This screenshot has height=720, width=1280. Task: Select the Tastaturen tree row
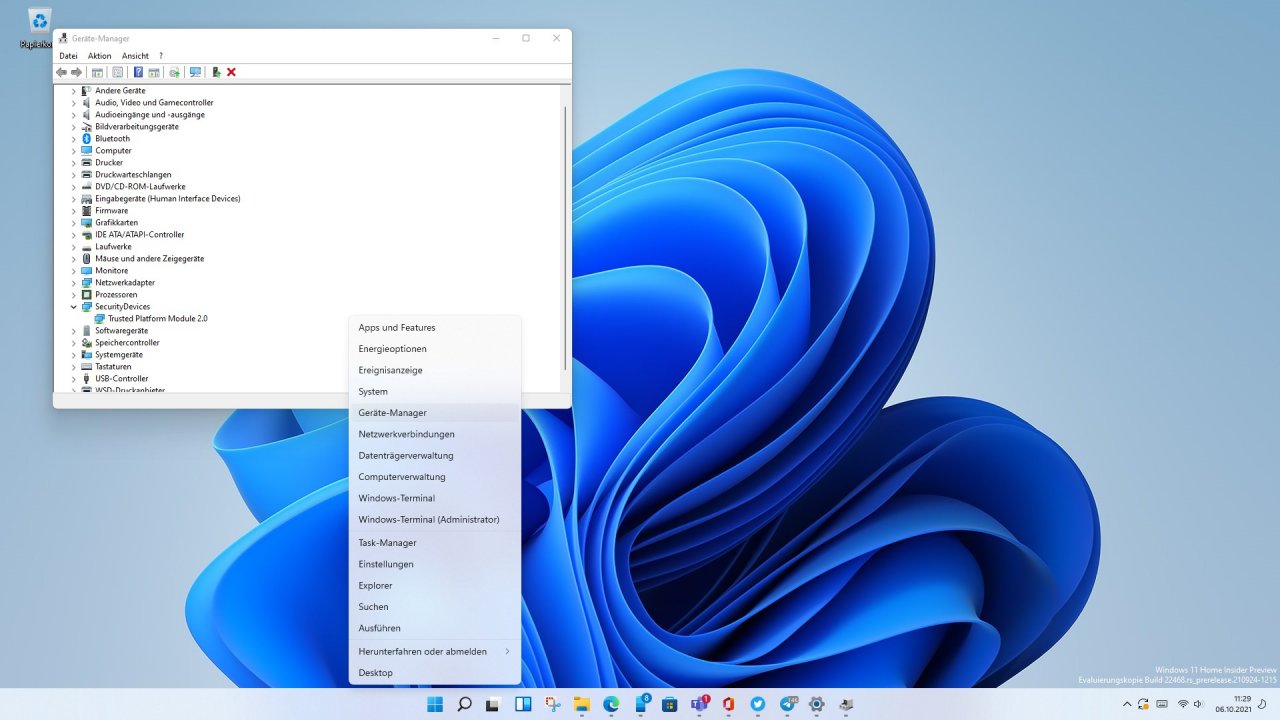(113, 367)
